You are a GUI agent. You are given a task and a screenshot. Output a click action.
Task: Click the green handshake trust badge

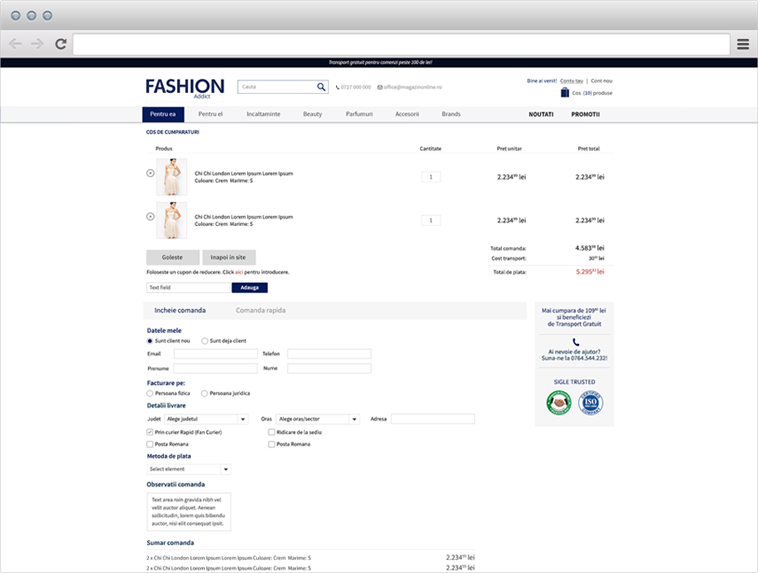pos(558,403)
